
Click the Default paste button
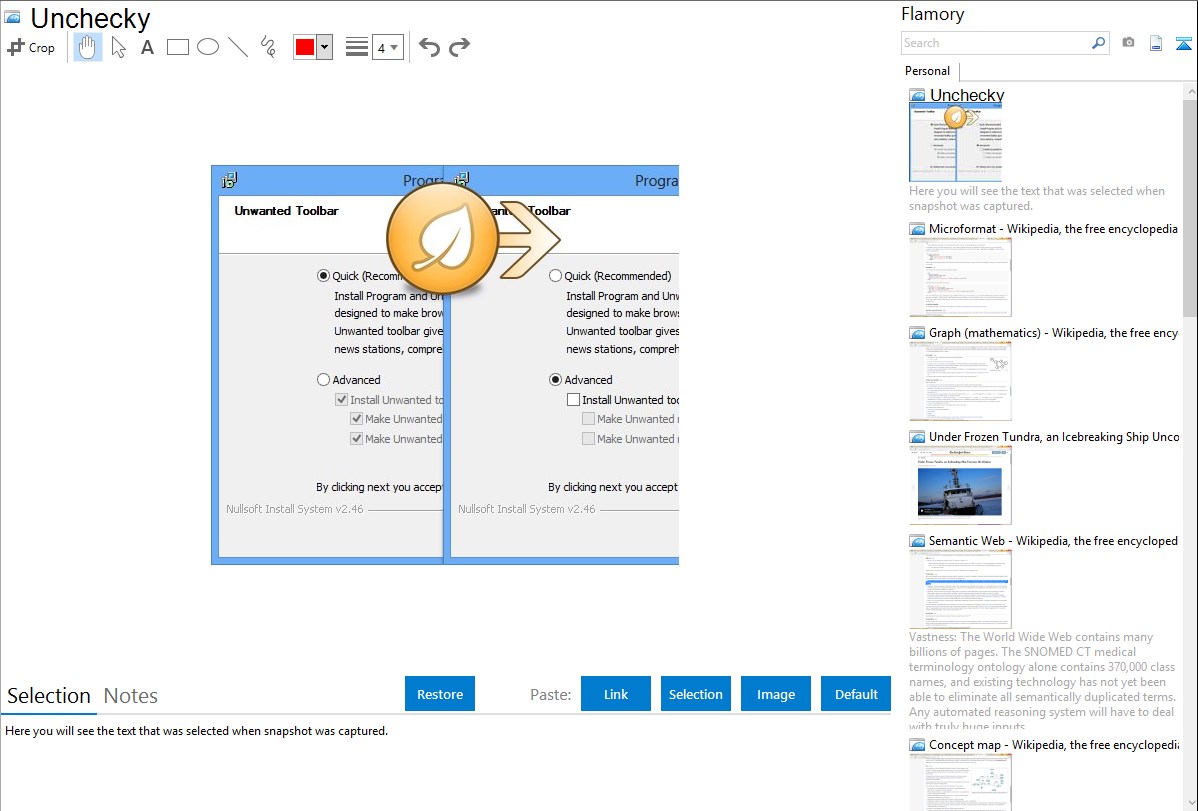856,694
